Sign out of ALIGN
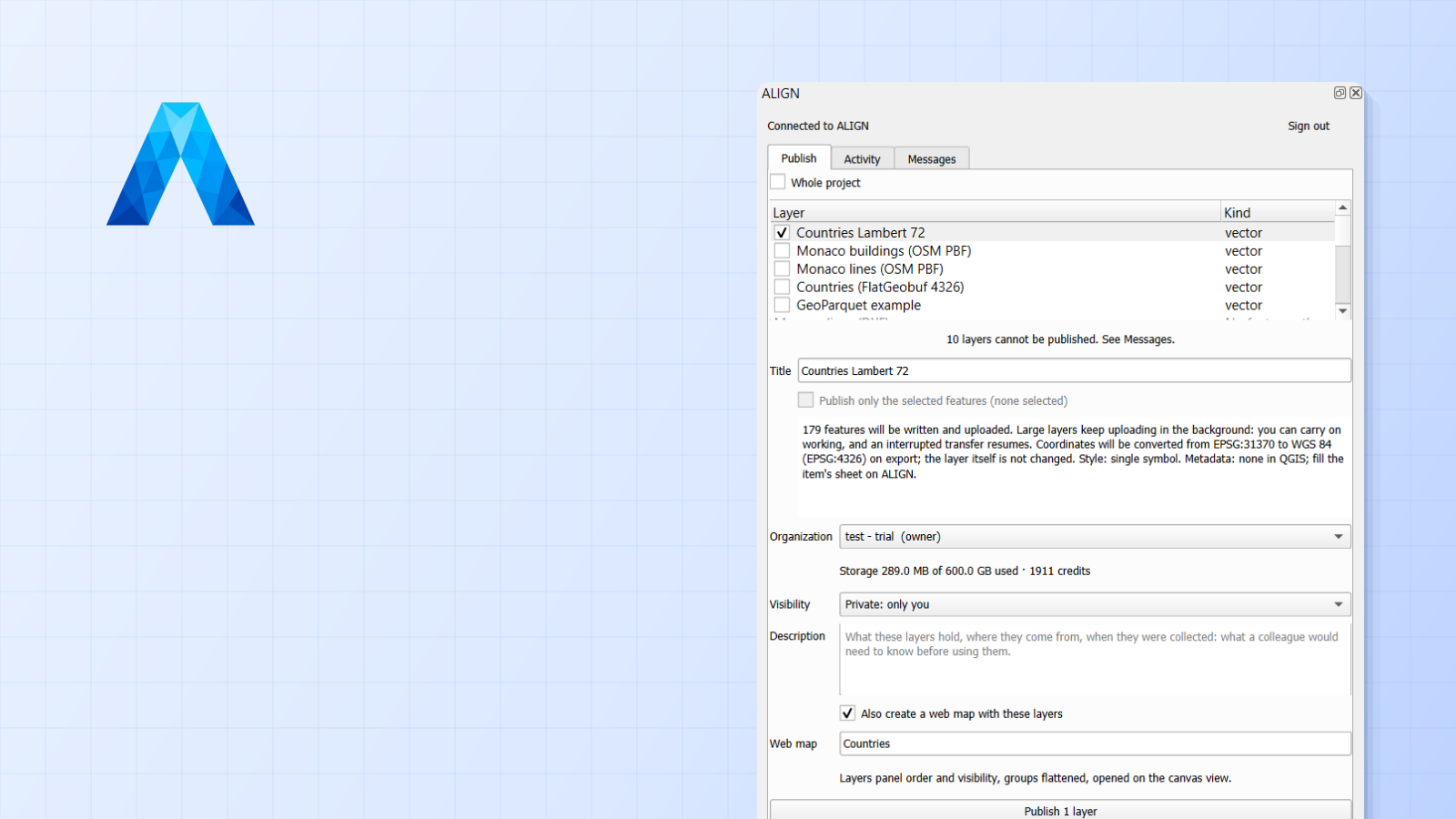 (x=1309, y=126)
